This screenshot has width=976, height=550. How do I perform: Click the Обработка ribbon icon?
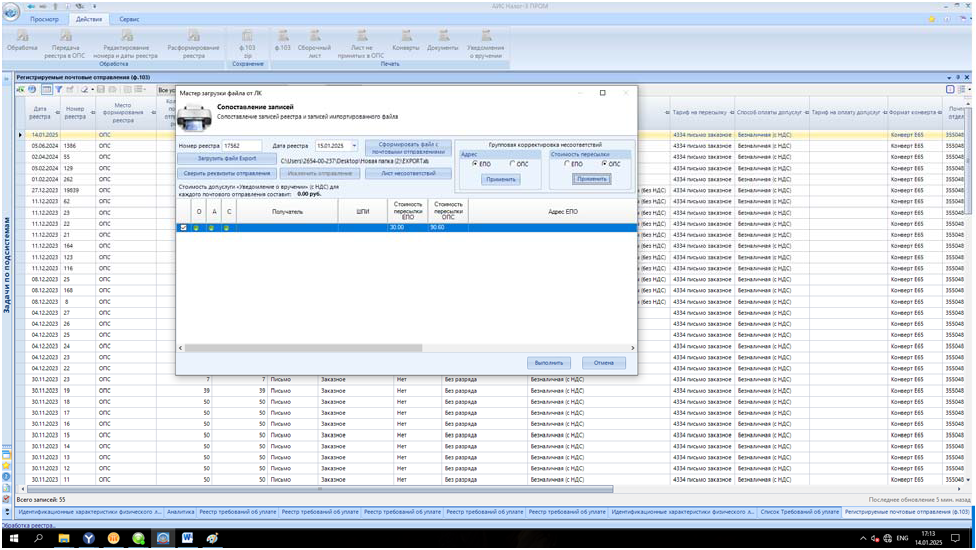(22, 37)
